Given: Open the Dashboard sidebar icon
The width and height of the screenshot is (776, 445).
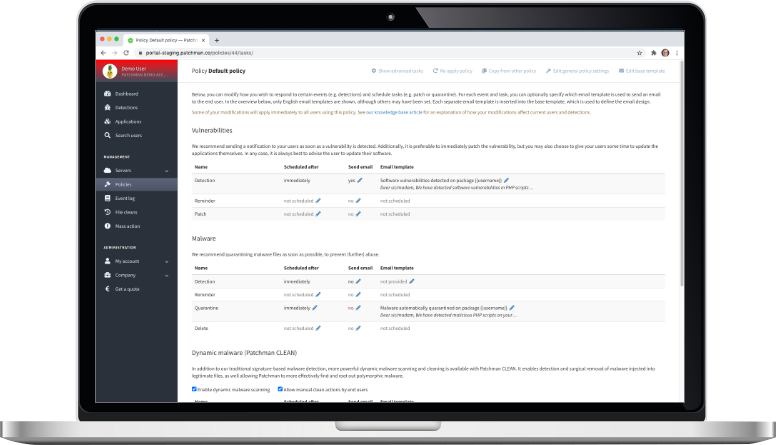Looking at the screenshot, I should point(107,94).
